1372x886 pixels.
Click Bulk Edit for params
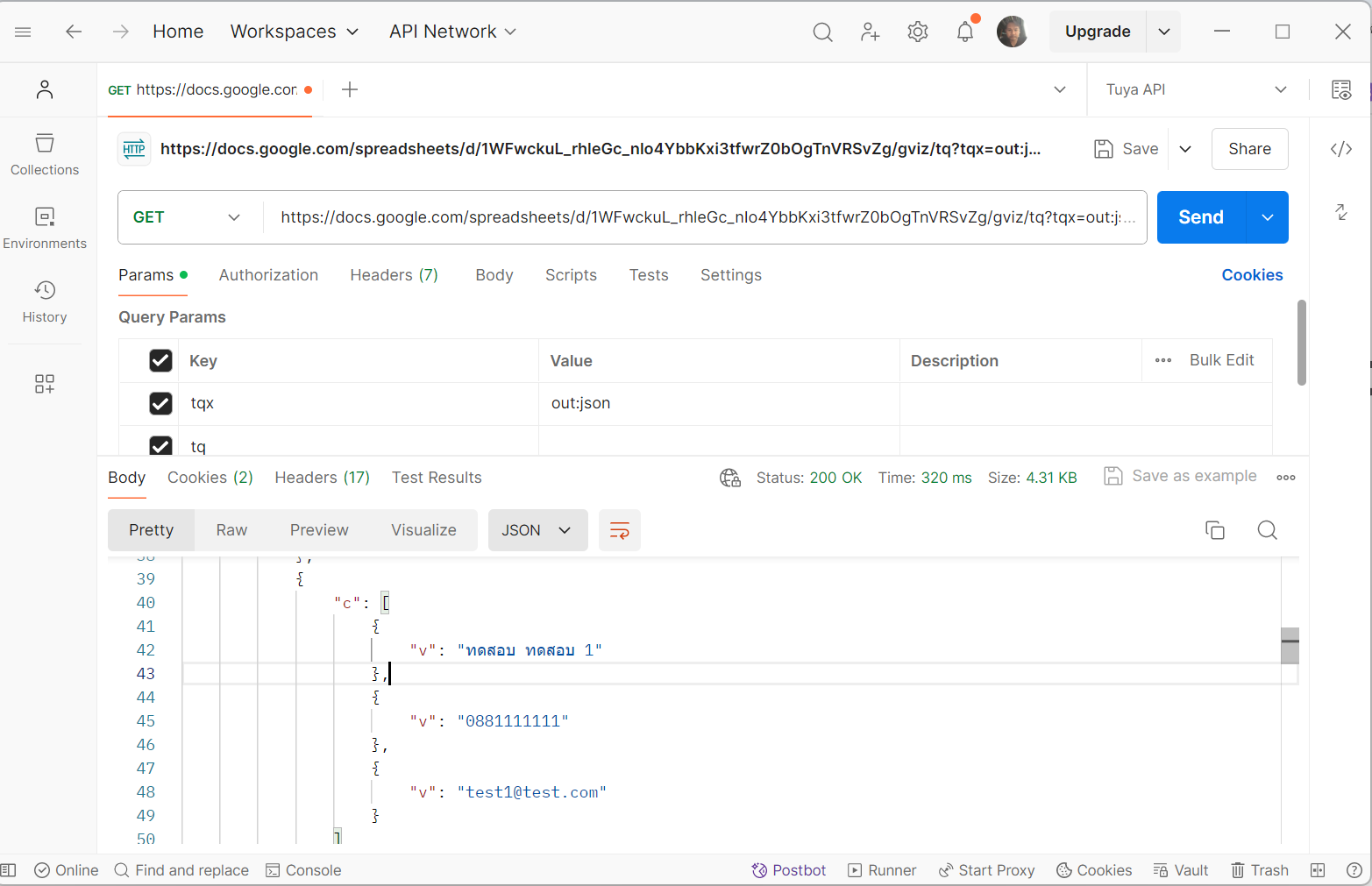[x=1221, y=360]
